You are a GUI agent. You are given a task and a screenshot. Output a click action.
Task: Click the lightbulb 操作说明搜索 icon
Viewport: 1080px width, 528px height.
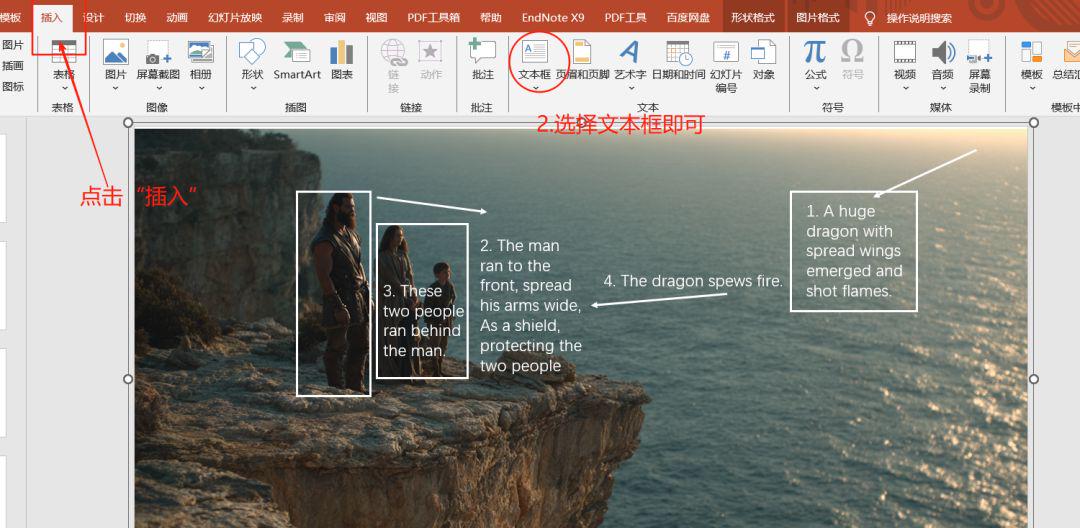[x=870, y=18]
